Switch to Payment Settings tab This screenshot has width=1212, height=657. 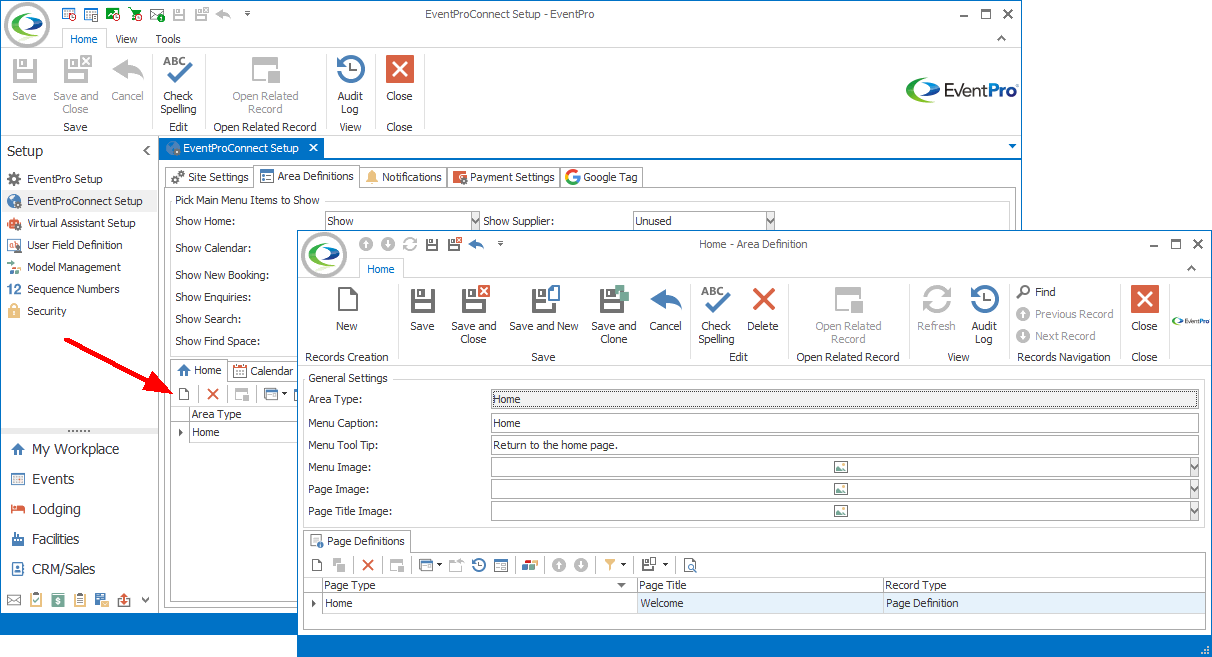[504, 177]
